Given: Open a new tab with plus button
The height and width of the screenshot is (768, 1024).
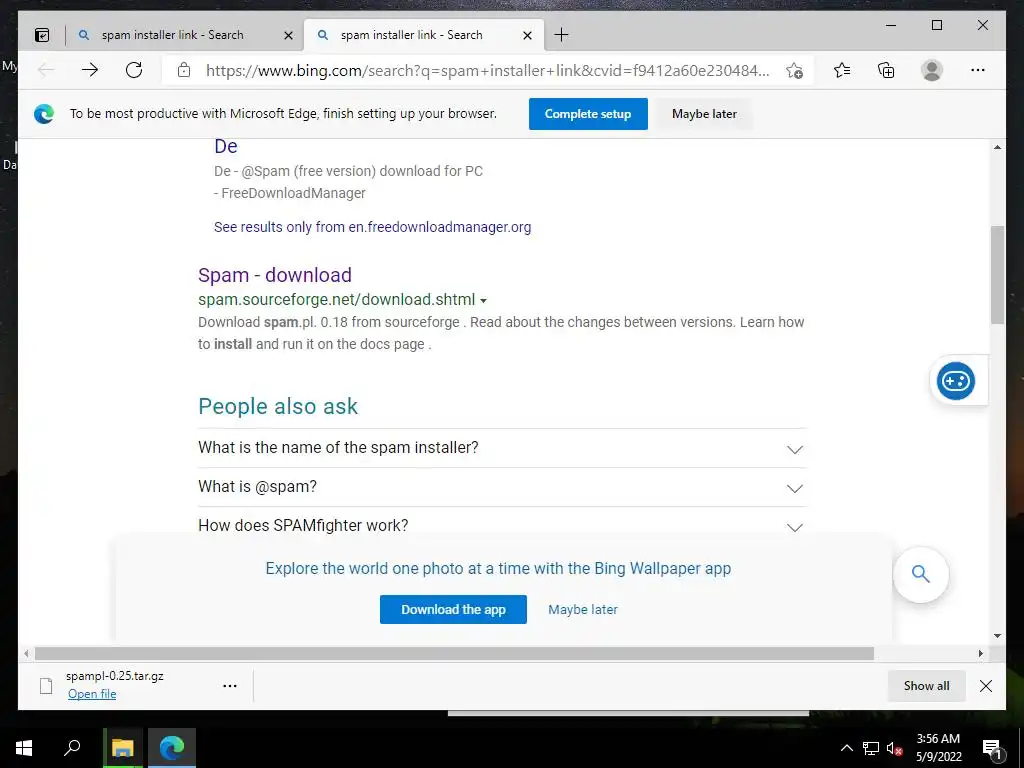Looking at the screenshot, I should click(x=561, y=35).
